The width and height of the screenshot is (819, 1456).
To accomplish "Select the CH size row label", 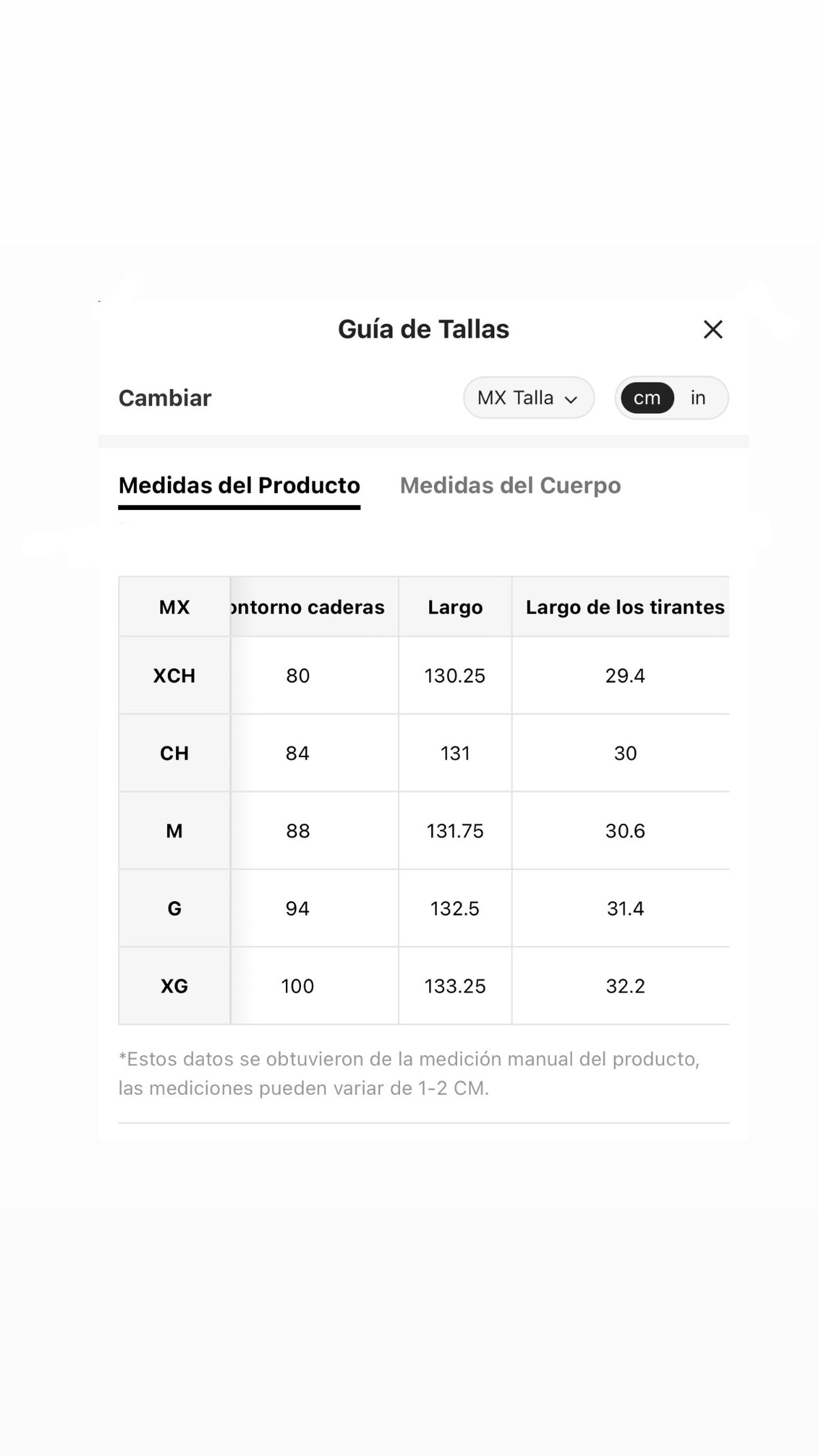I will (175, 754).
